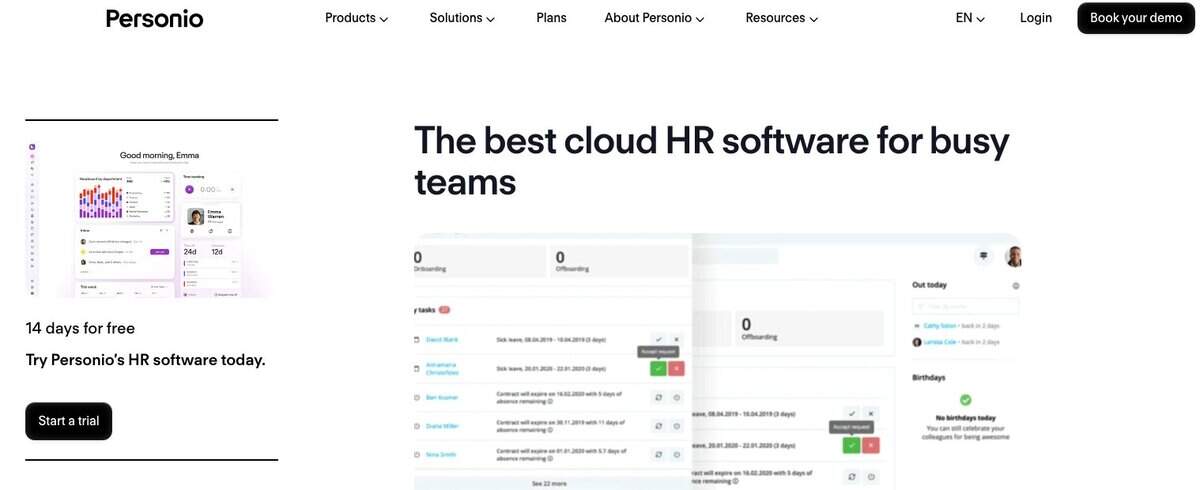Open the About Personio menu
Image resolution: width=1200 pixels, height=490 pixels.
[654, 18]
